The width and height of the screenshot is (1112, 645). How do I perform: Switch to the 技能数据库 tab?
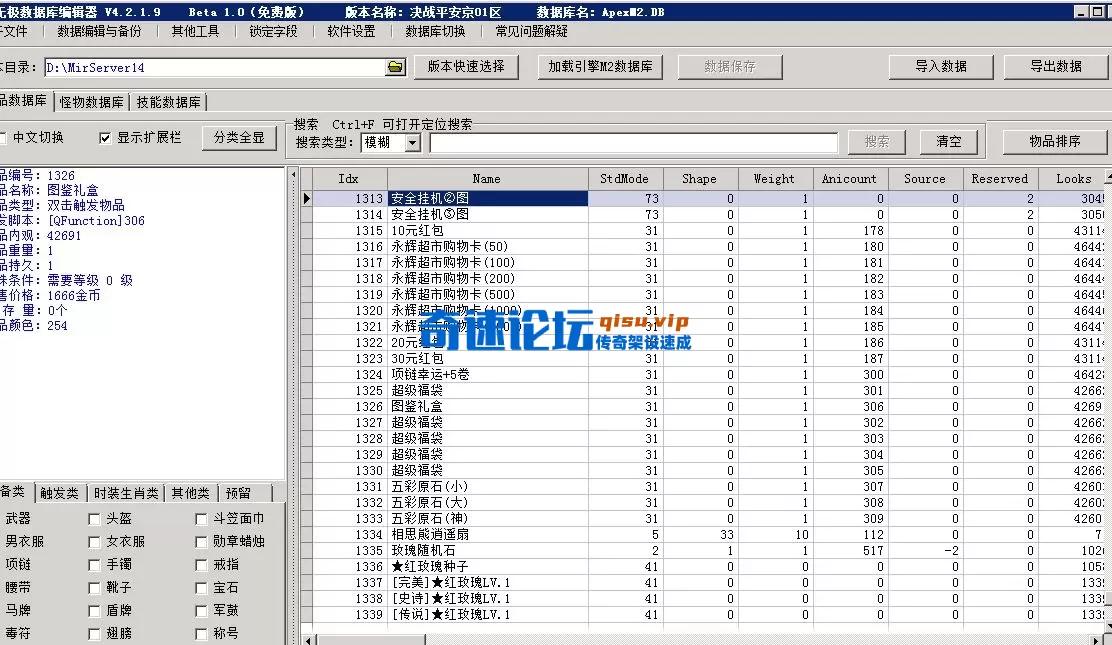point(169,101)
